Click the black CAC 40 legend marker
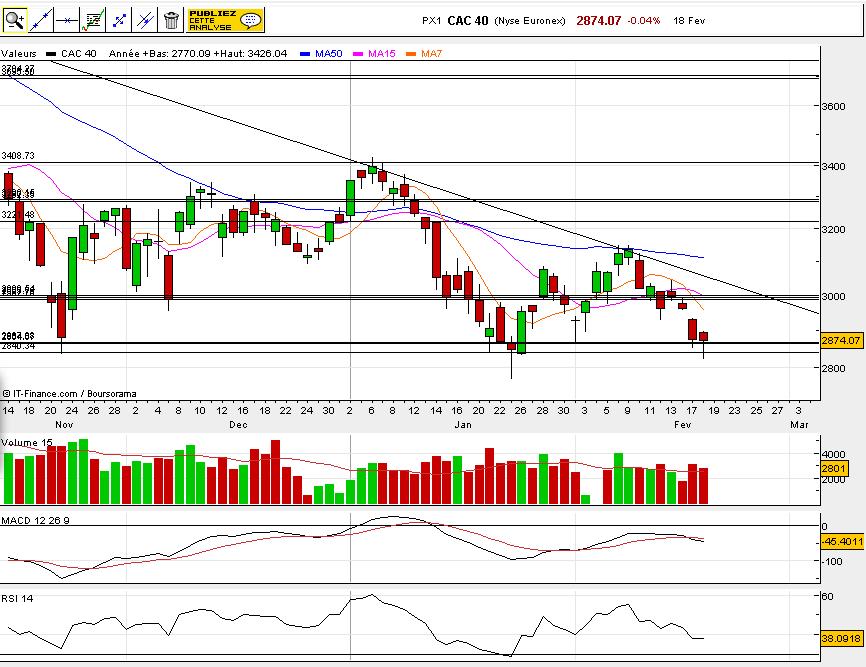The width and height of the screenshot is (866, 667). click(51, 54)
